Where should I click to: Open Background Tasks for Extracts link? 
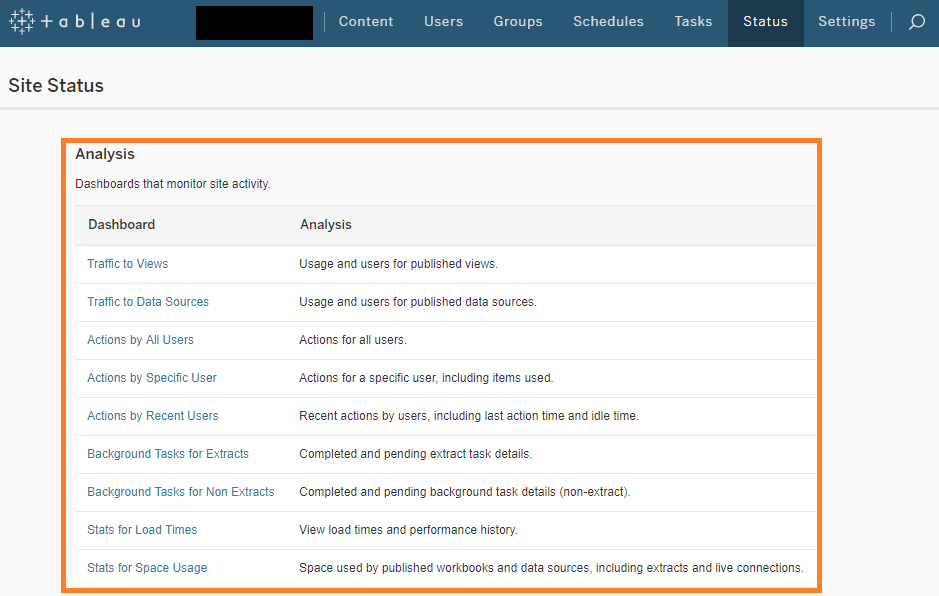(x=168, y=454)
